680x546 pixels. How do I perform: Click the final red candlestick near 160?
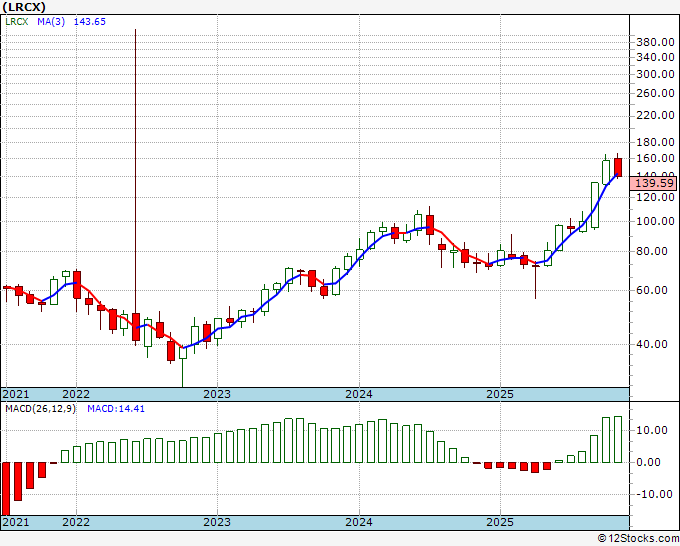[x=618, y=167]
